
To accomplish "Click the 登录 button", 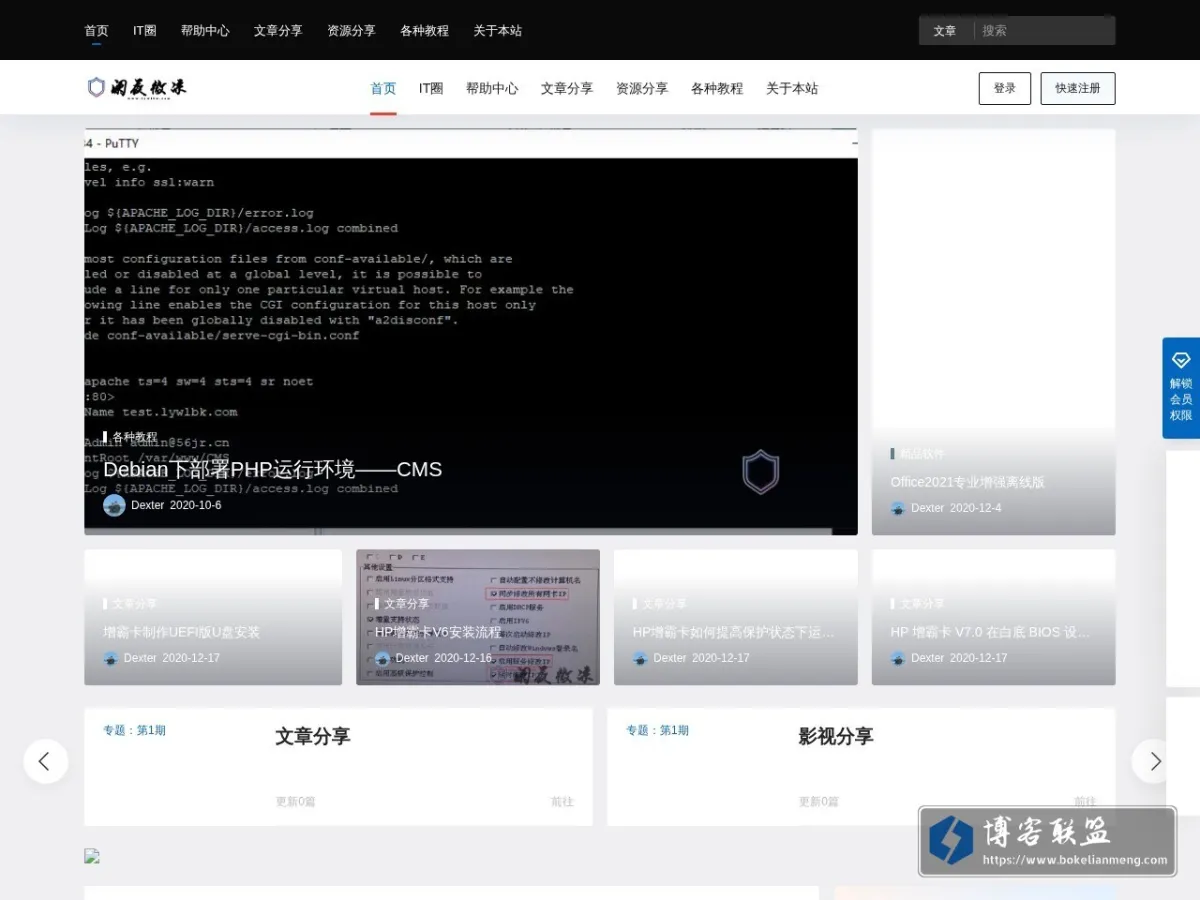I will (1005, 88).
